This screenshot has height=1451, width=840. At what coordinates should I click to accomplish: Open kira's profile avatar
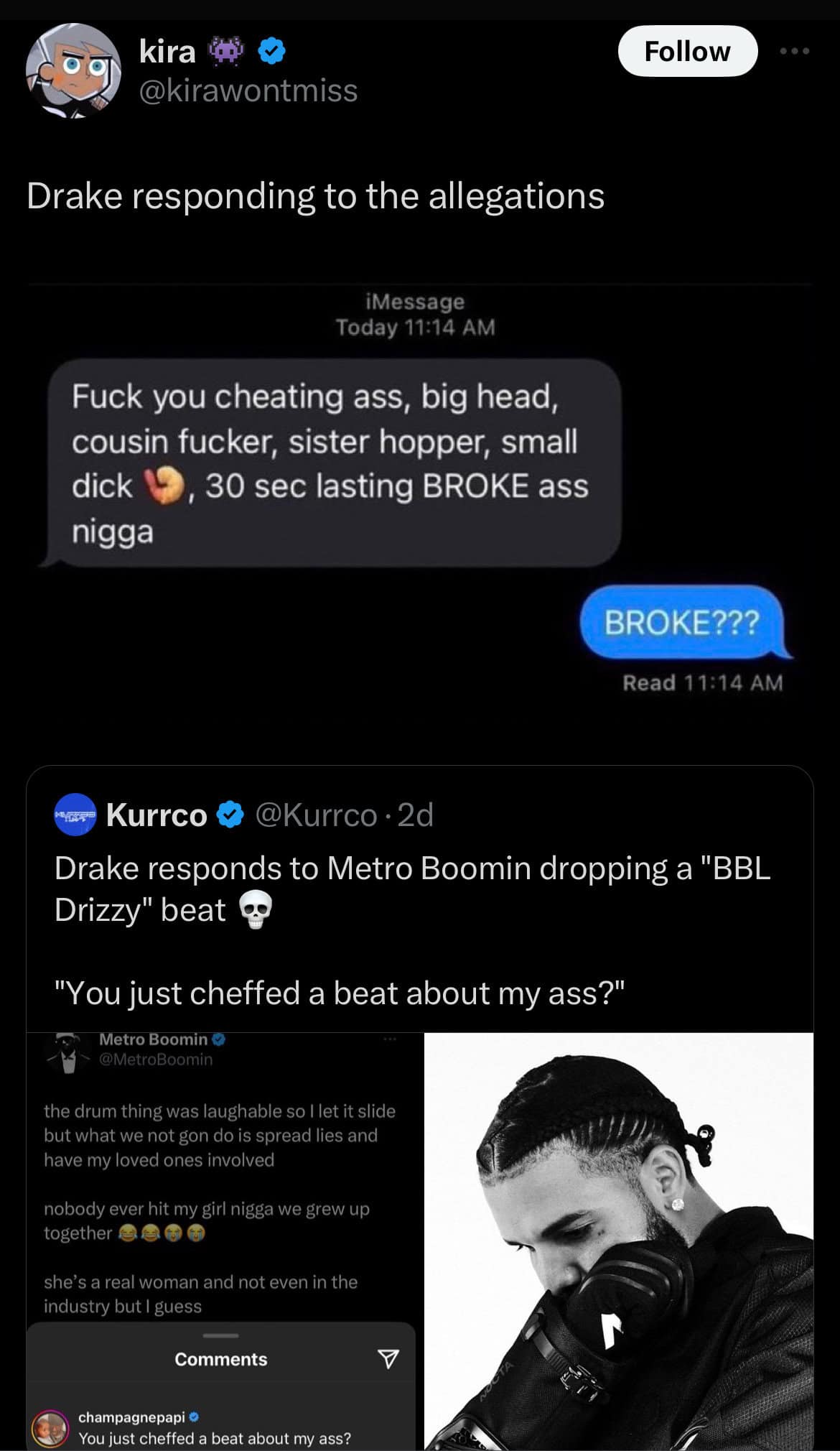click(73, 70)
